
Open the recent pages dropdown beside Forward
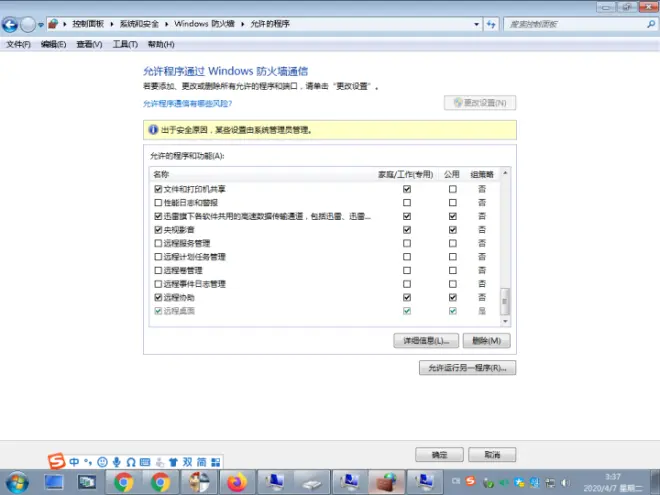pos(41,25)
